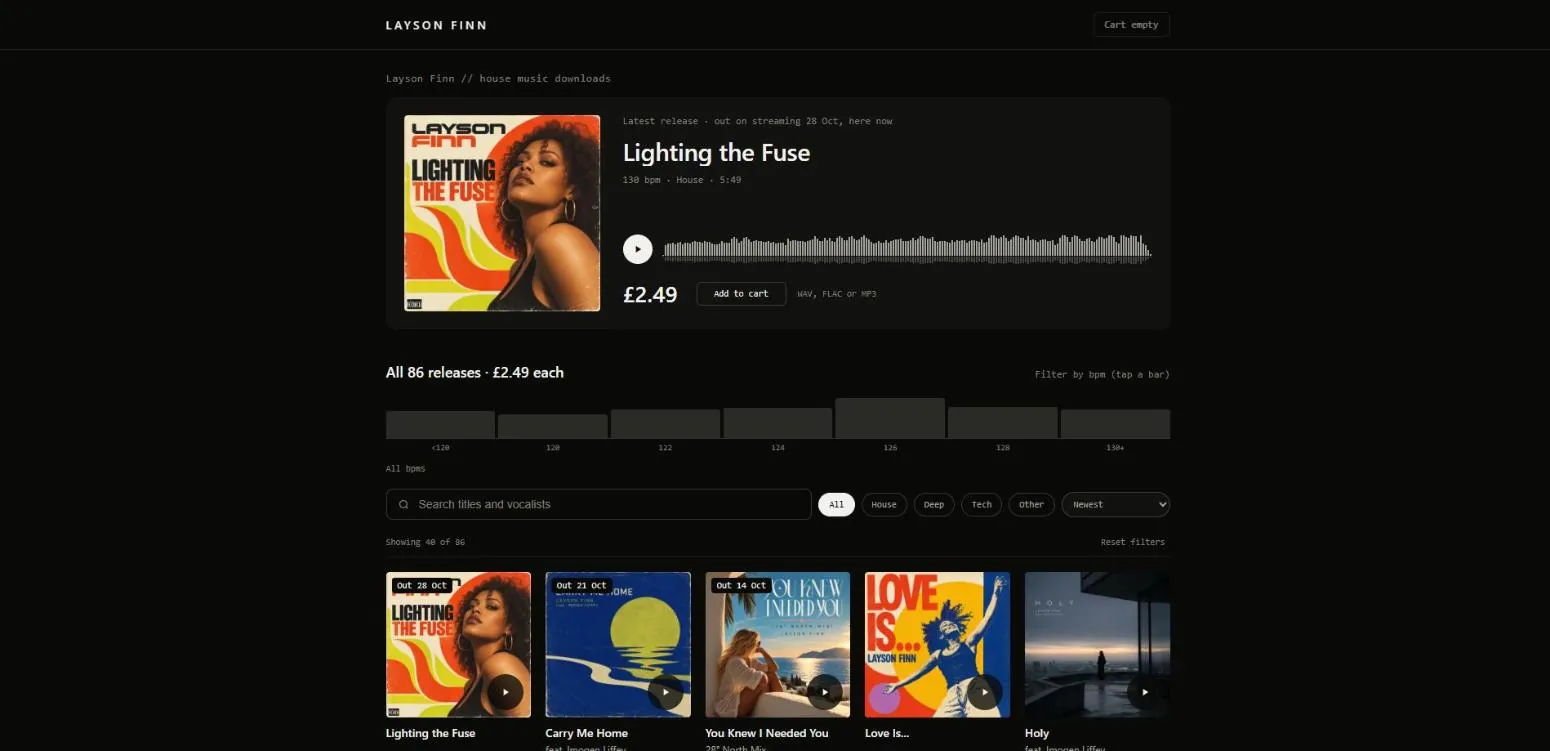Click the Carry Me Home card title
Viewport: 1550px width, 751px height.
click(x=587, y=733)
